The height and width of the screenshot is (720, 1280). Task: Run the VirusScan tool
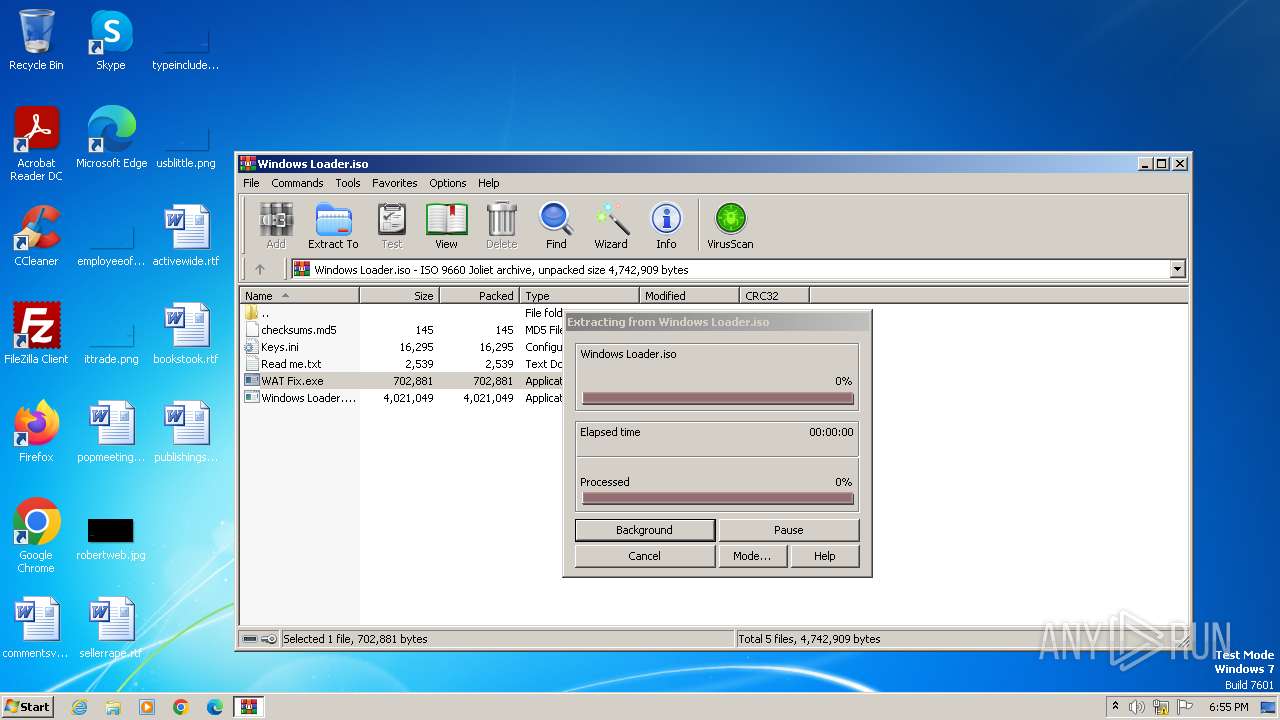coord(730,225)
